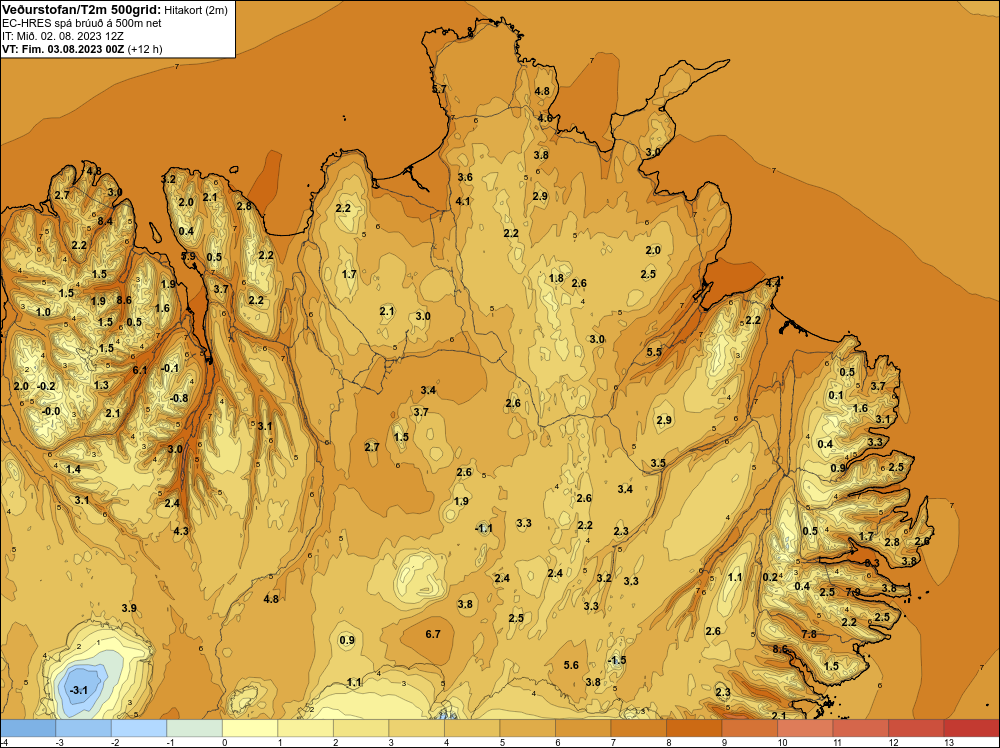Click legend color between 2 and 3

(361, 728)
